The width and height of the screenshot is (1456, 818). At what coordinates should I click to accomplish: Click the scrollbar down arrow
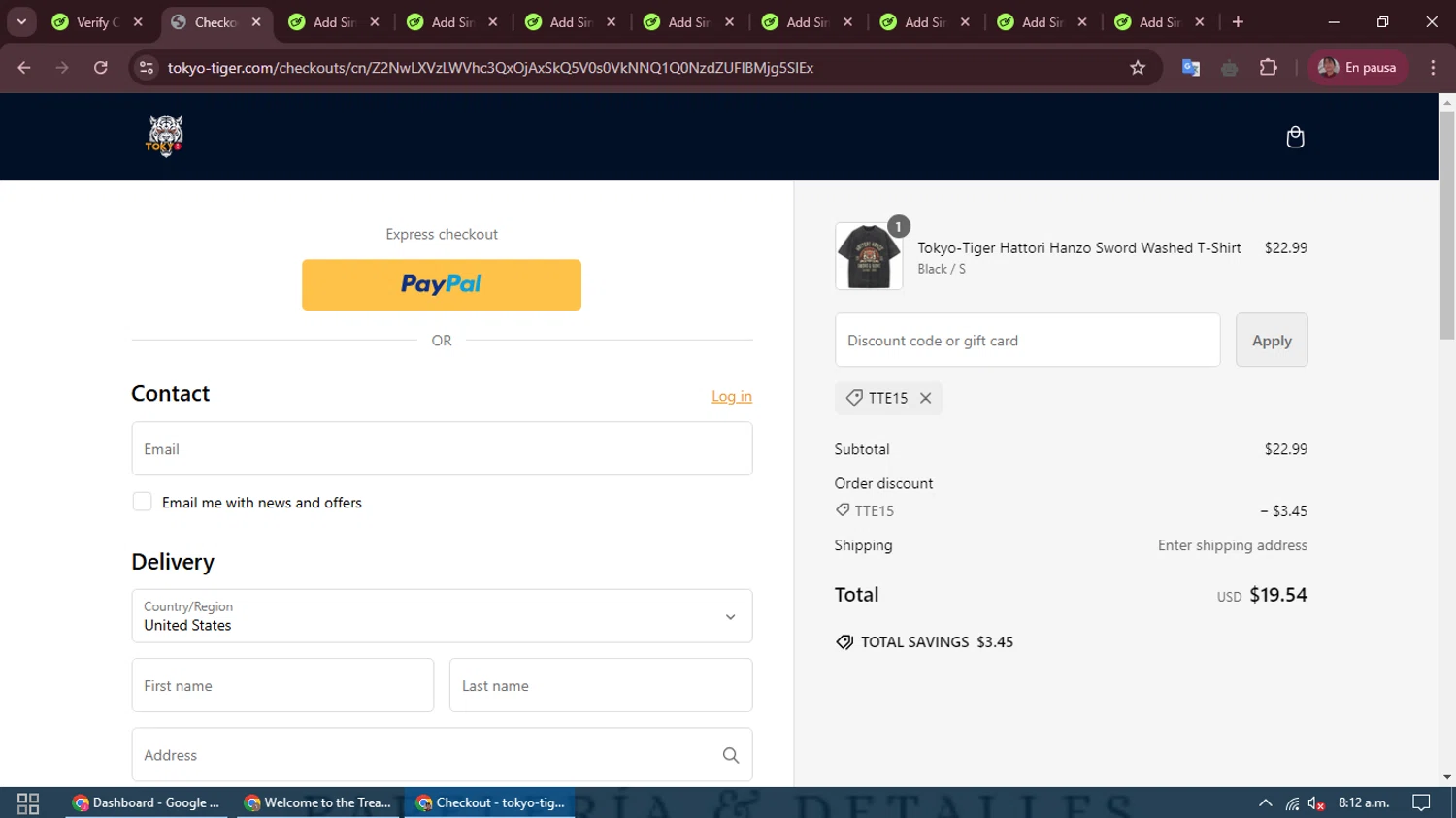(x=1447, y=777)
